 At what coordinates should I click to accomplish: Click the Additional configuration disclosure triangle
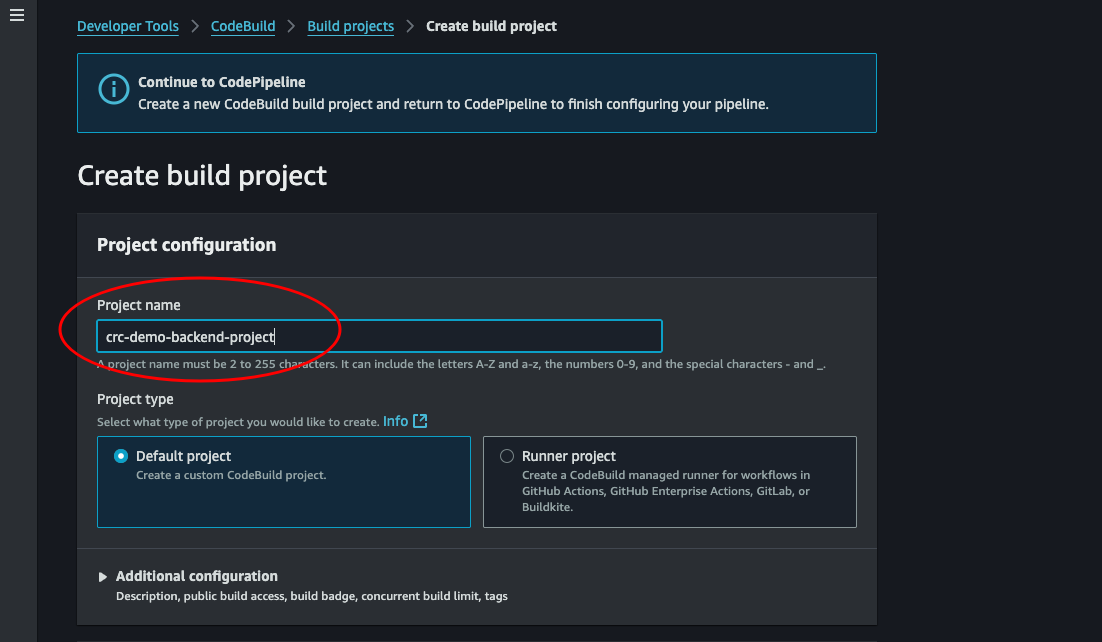102,576
